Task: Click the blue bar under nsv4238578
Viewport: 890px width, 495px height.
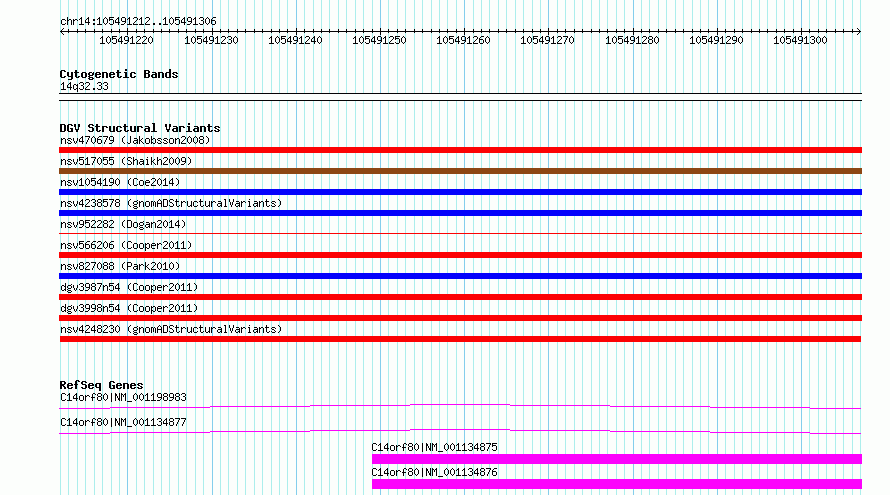Action: [460, 213]
